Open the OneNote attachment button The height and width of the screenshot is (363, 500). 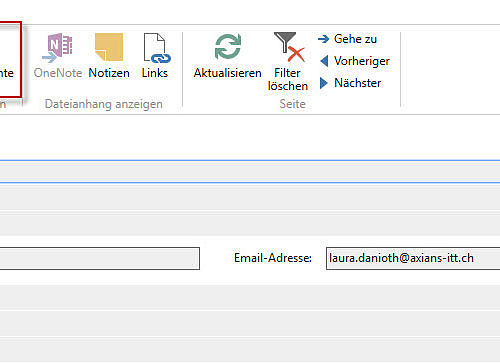pyautogui.click(x=58, y=56)
